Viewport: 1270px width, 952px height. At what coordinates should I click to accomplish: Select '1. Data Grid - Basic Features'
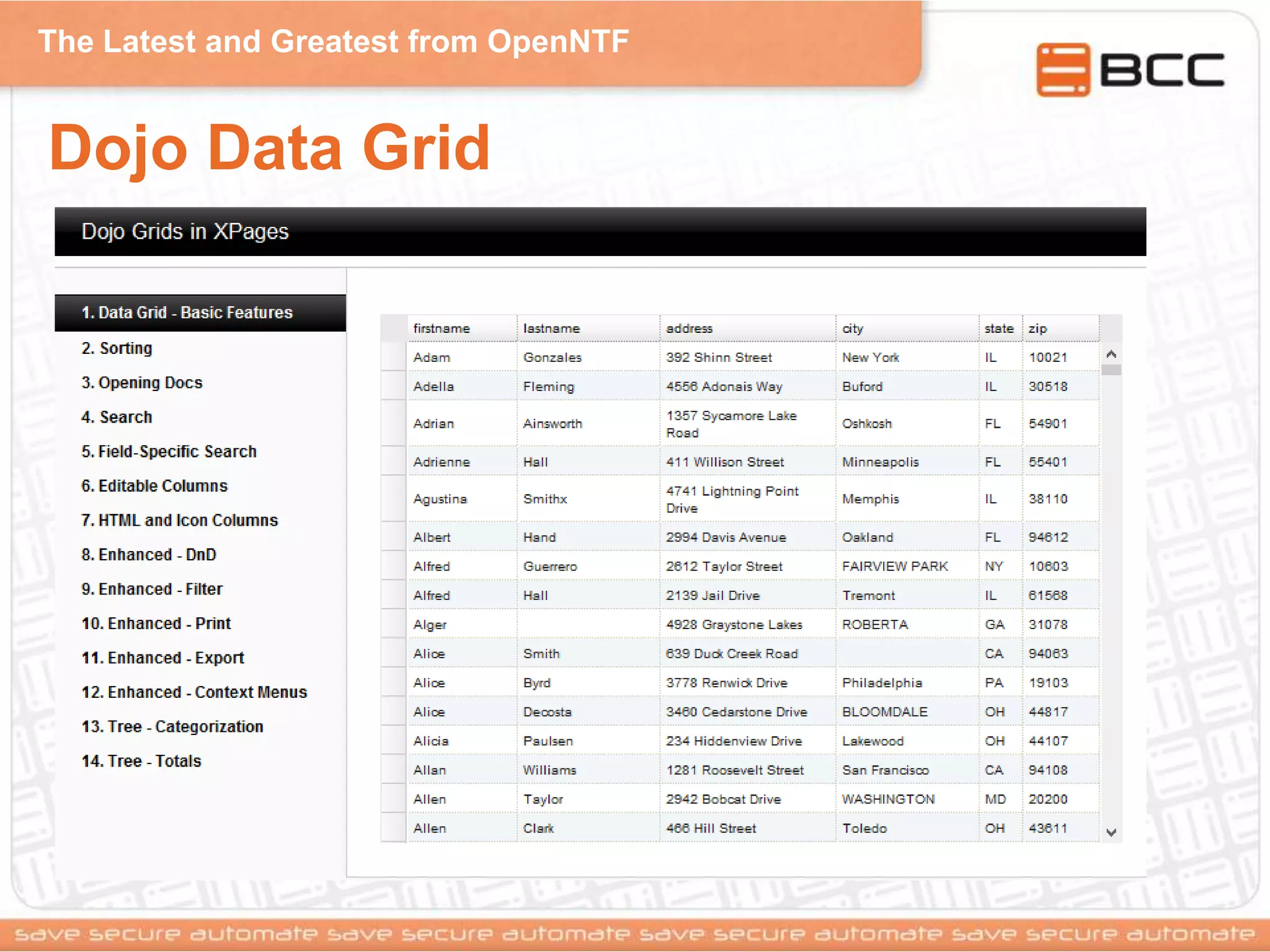pyautogui.click(x=187, y=312)
